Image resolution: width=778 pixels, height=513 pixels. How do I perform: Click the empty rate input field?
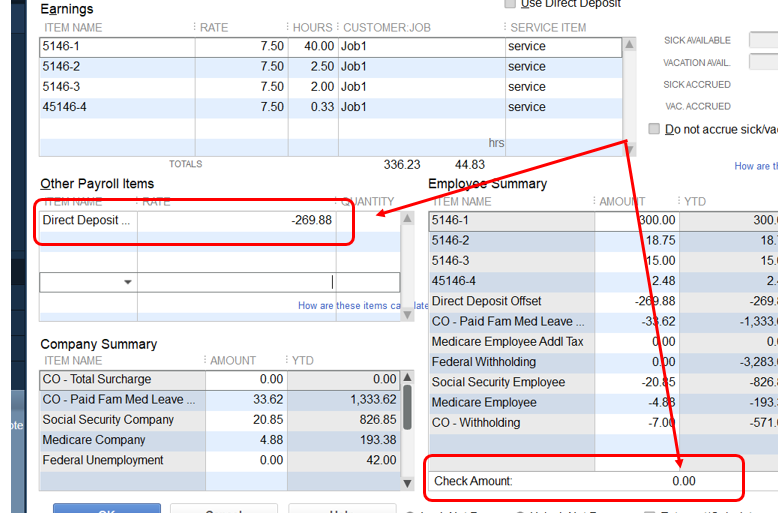(236, 282)
